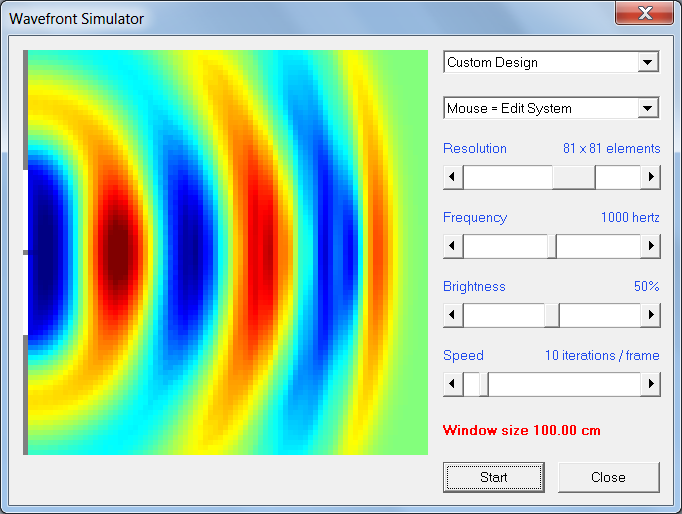Click the Mouse = Edit System combo box text
The width and height of the screenshot is (682, 514).
(x=509, y=108)
